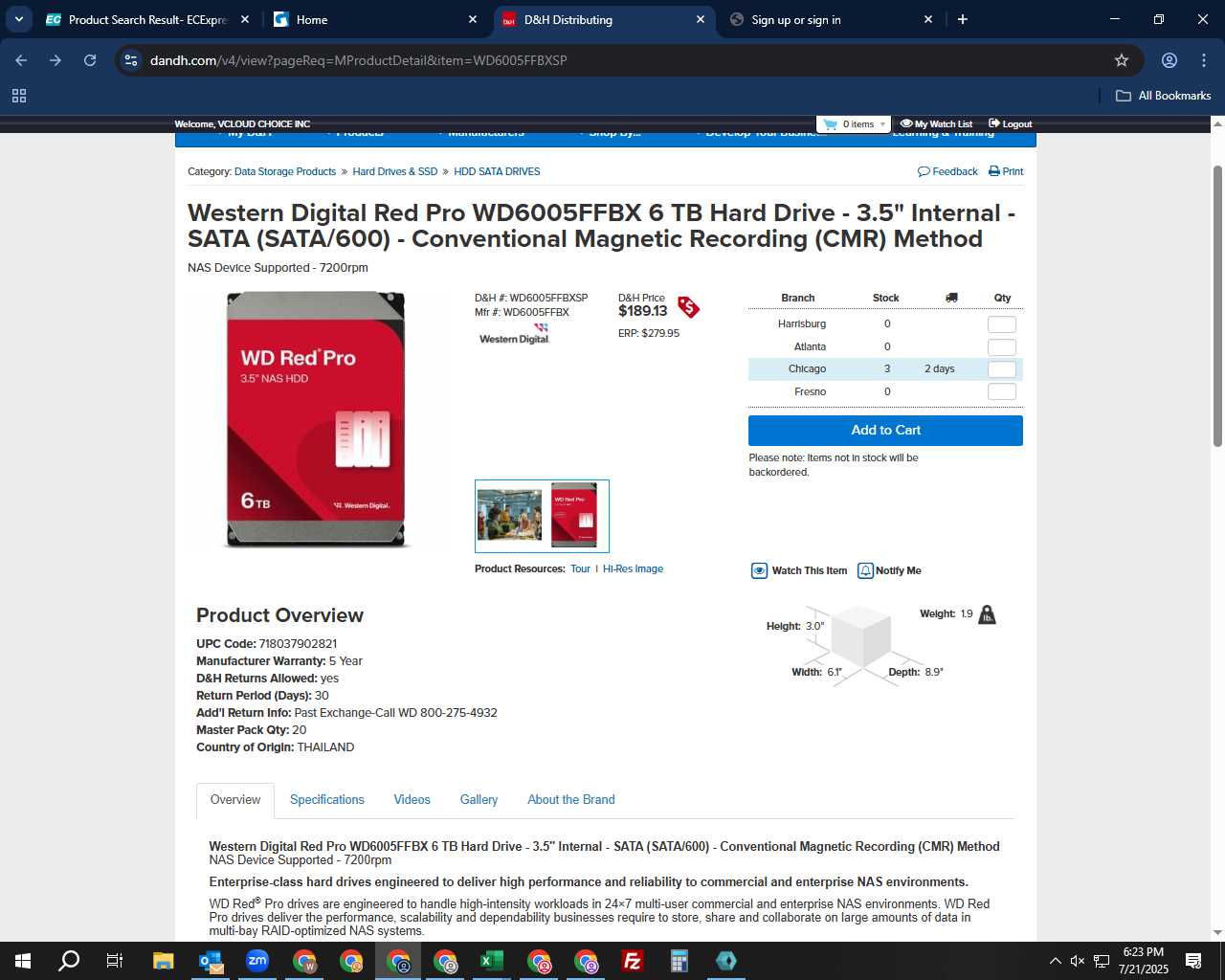
Task: Open File Explorer from taskbar
Action: tap(164, 961)
